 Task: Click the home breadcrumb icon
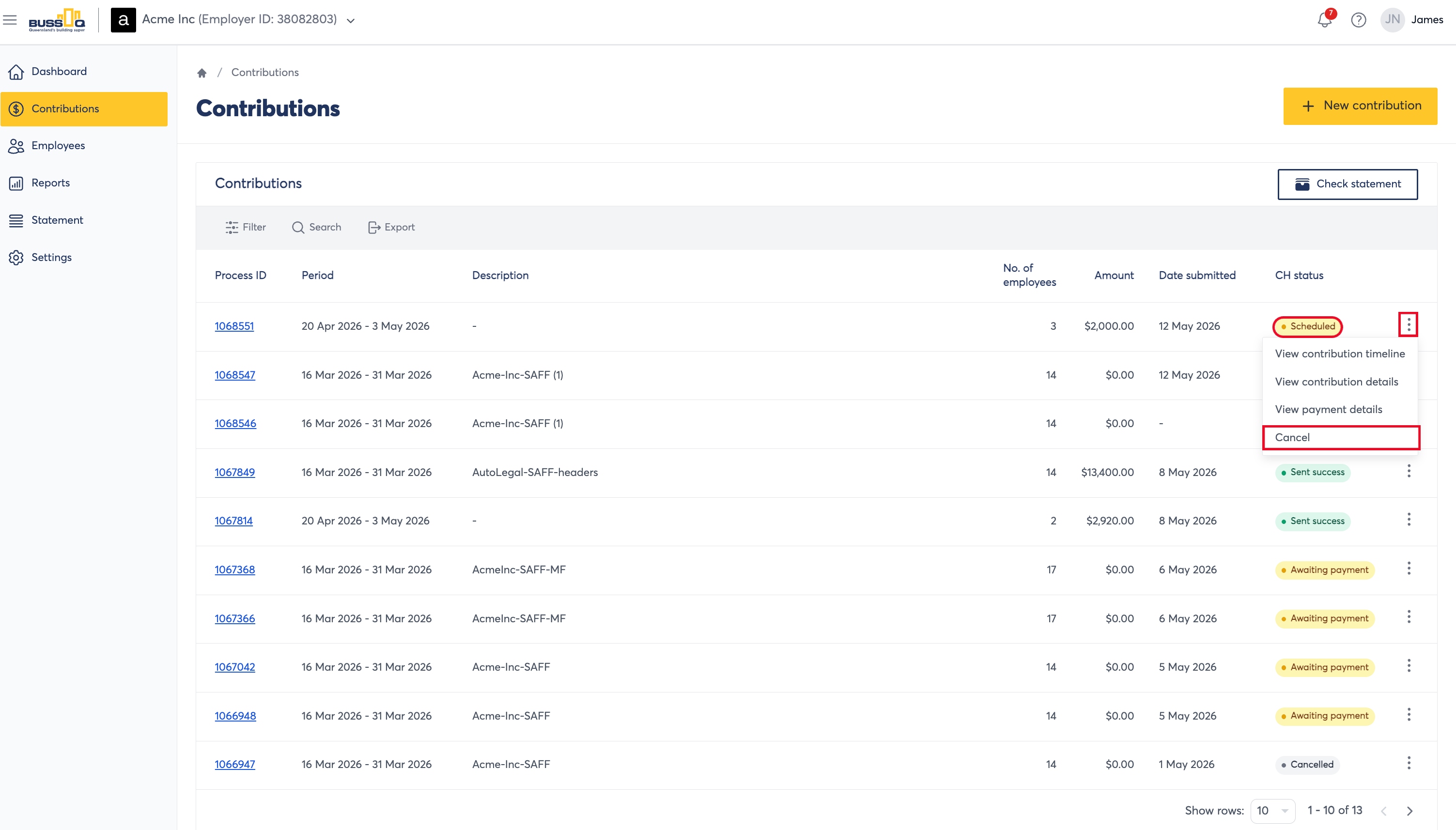coord(202,73)
